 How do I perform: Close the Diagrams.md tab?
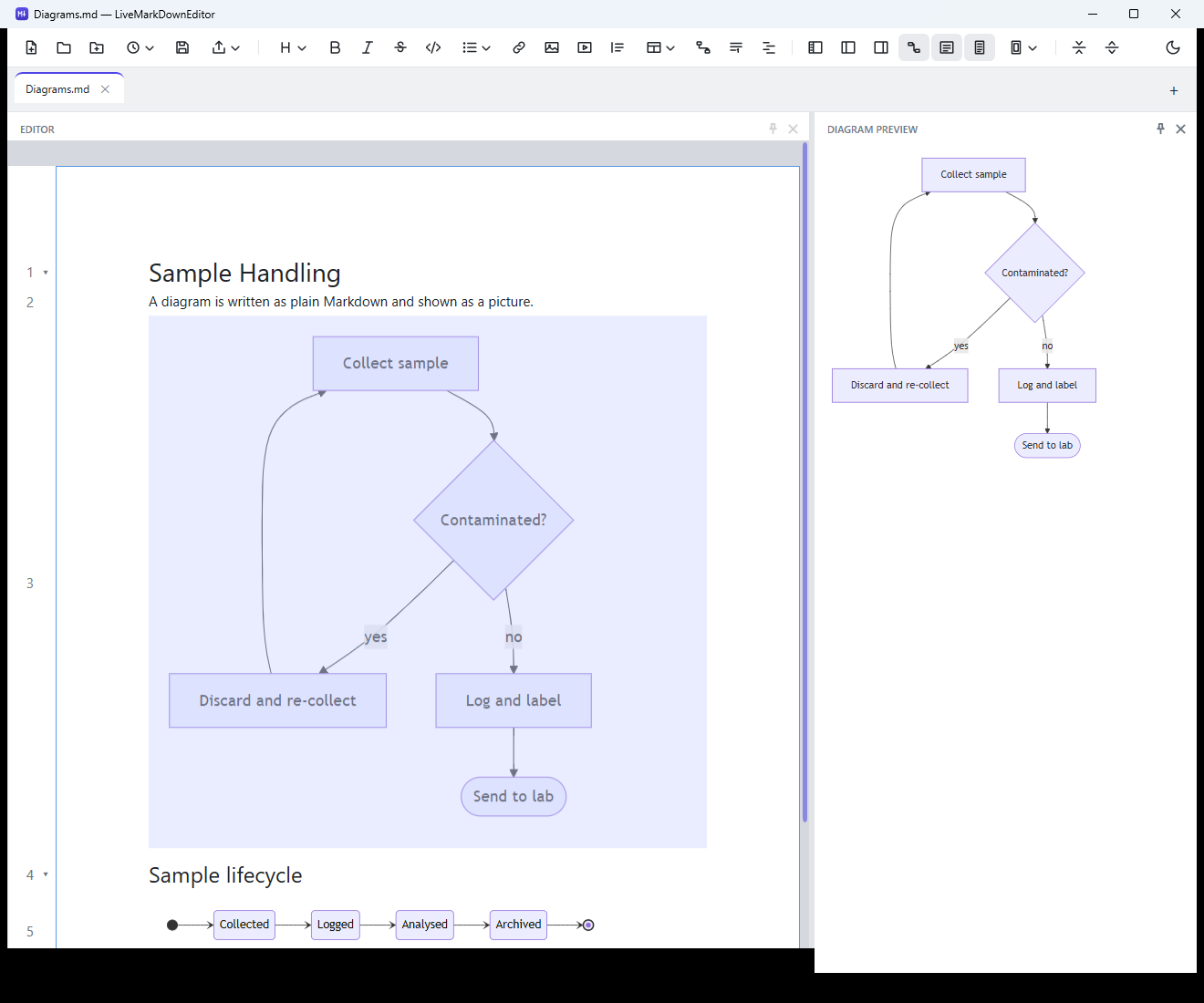pos(105,89)
